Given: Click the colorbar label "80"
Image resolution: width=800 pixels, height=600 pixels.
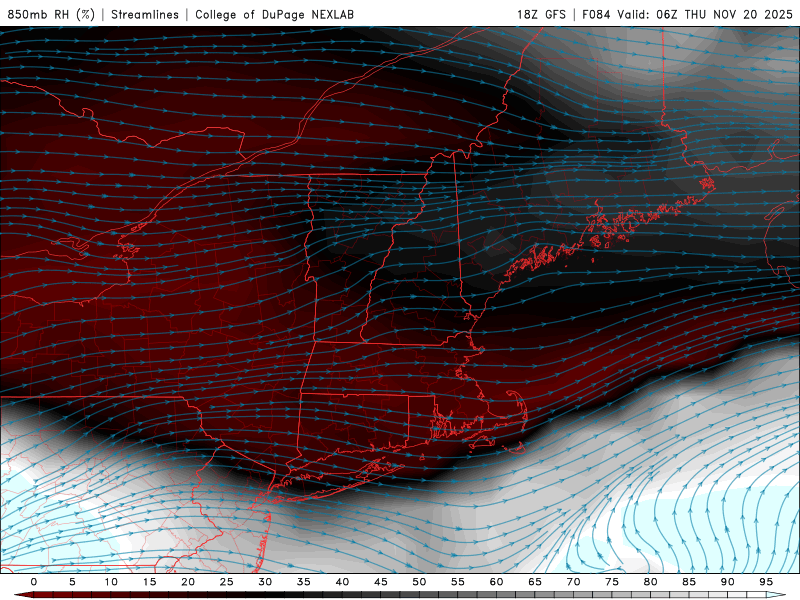Looking at the screenshot, I should pyautogui.click(x=650, y=582).
